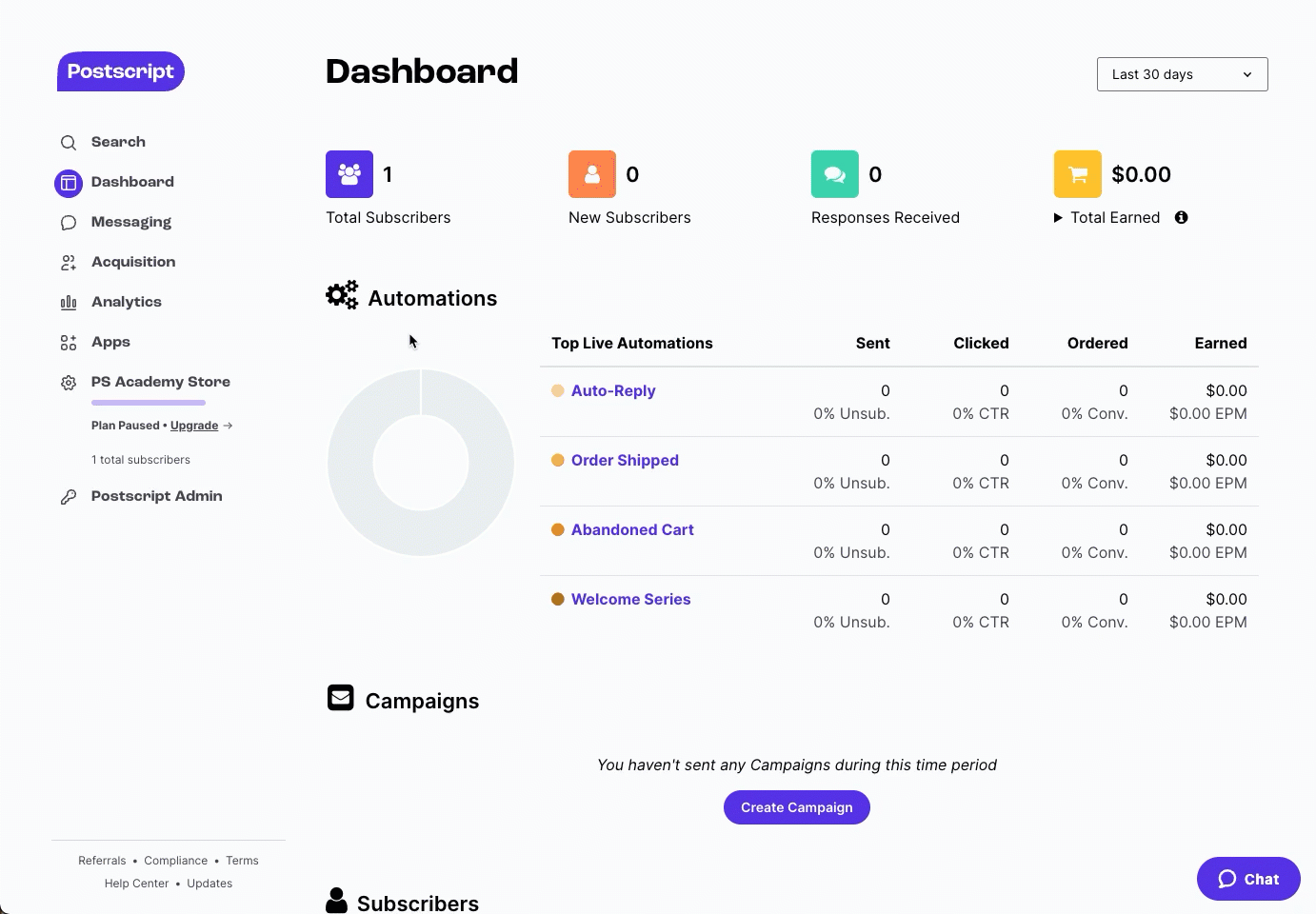Click the Referrals footer link

point(102,861)
